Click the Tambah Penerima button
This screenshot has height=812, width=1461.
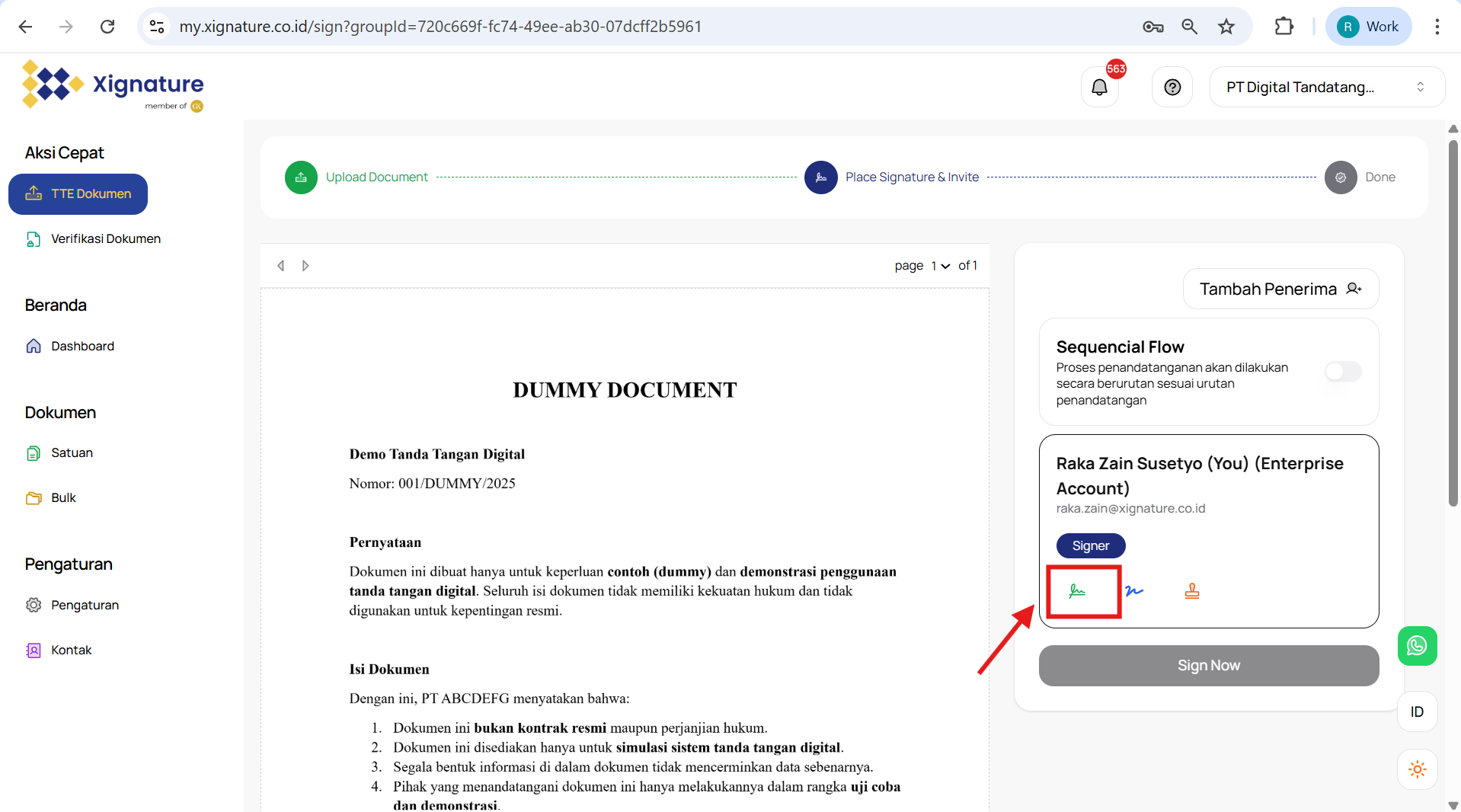click(x=1280, y=289)
